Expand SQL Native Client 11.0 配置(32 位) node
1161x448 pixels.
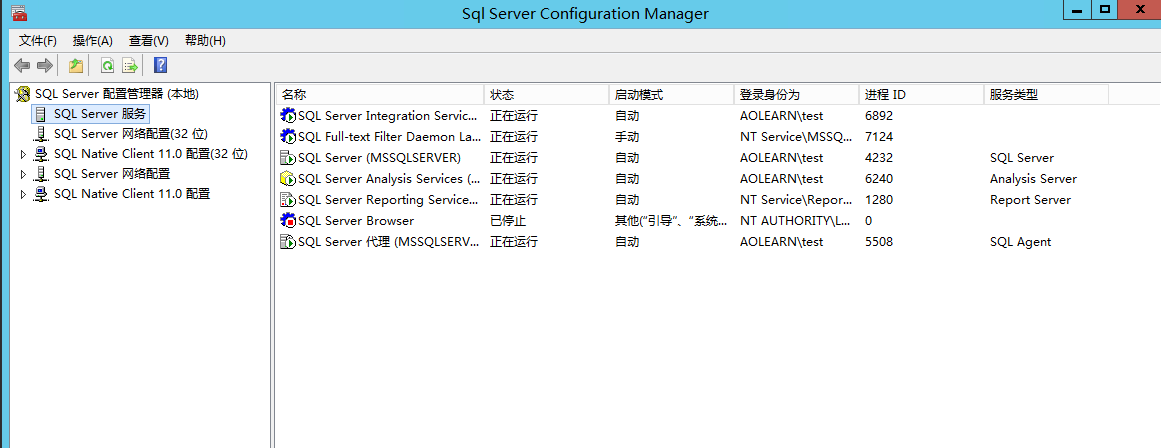pyautogui.click(x=24, y=154)
